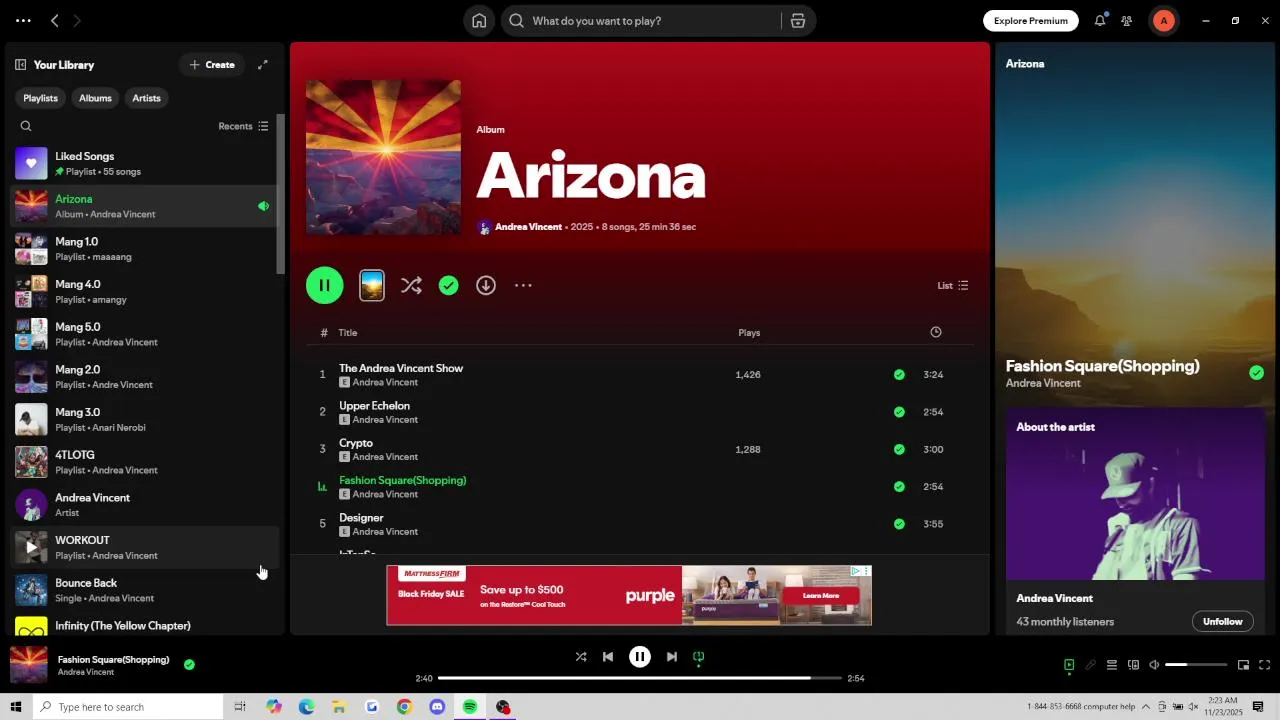
Task: Open the three-dot app menu at top left
Action: pyautogui.click(x=23, y=20)
